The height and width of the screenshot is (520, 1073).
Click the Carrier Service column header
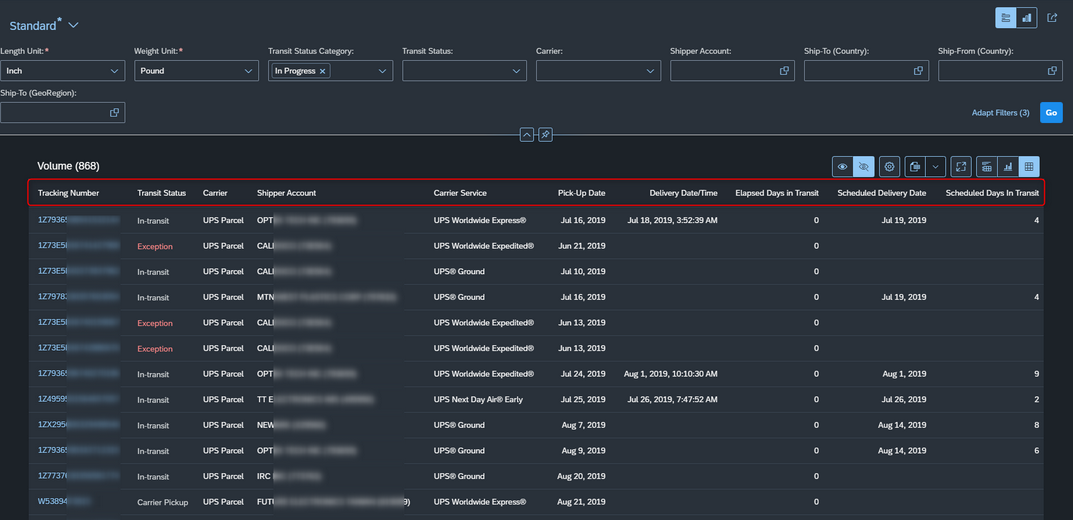460,193
